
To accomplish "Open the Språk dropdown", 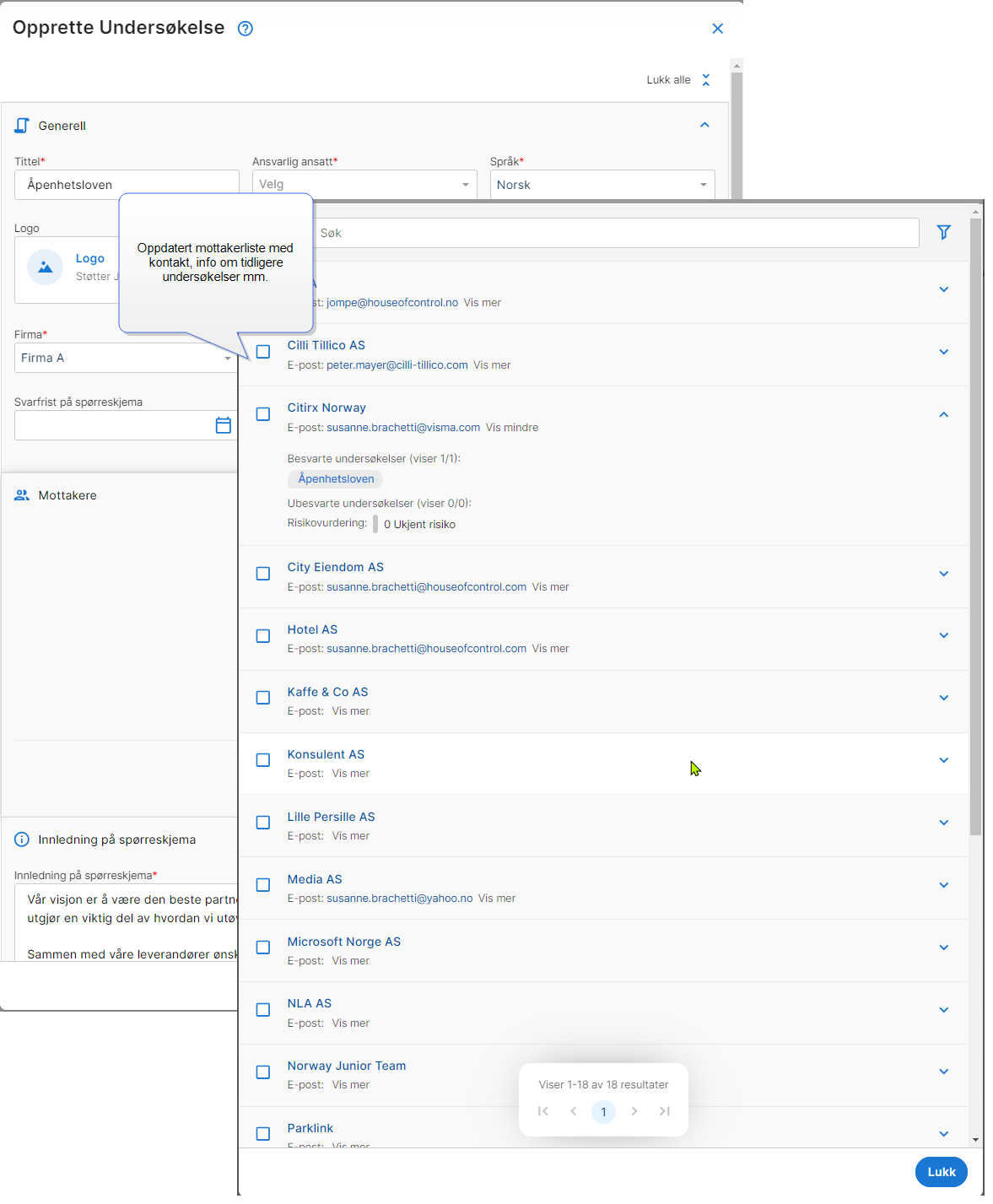I will point(602,185).
